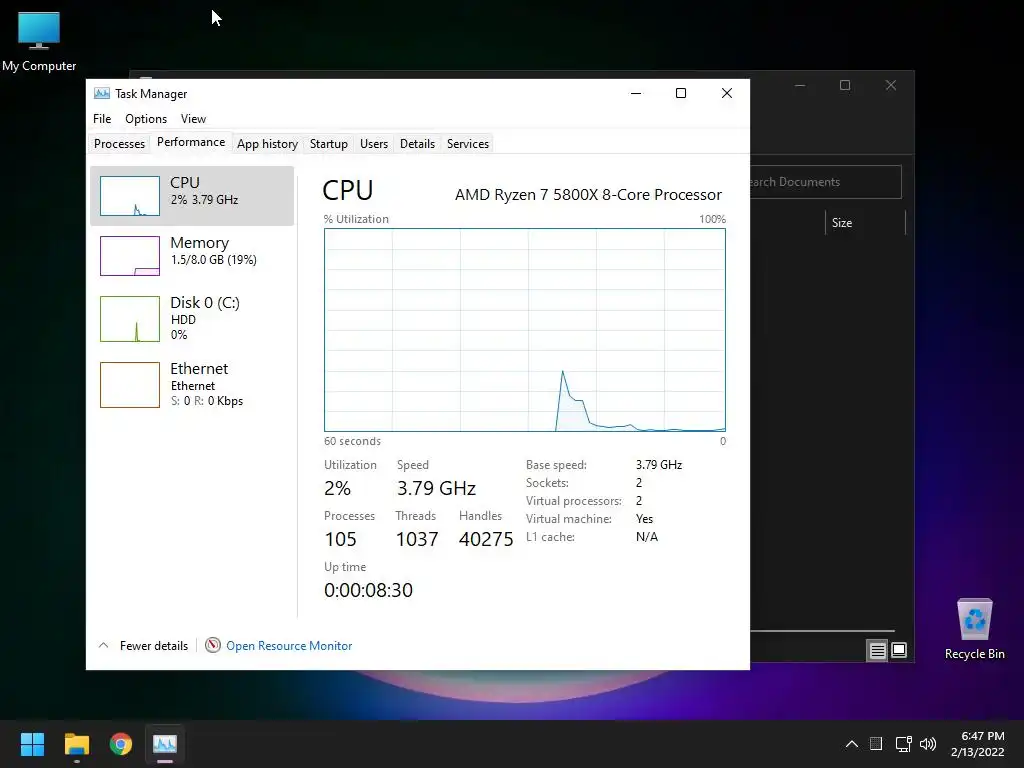This screenshot has width=1024, height=768.
Task: Click the Threads value 1037
Action: click(417, 539)
